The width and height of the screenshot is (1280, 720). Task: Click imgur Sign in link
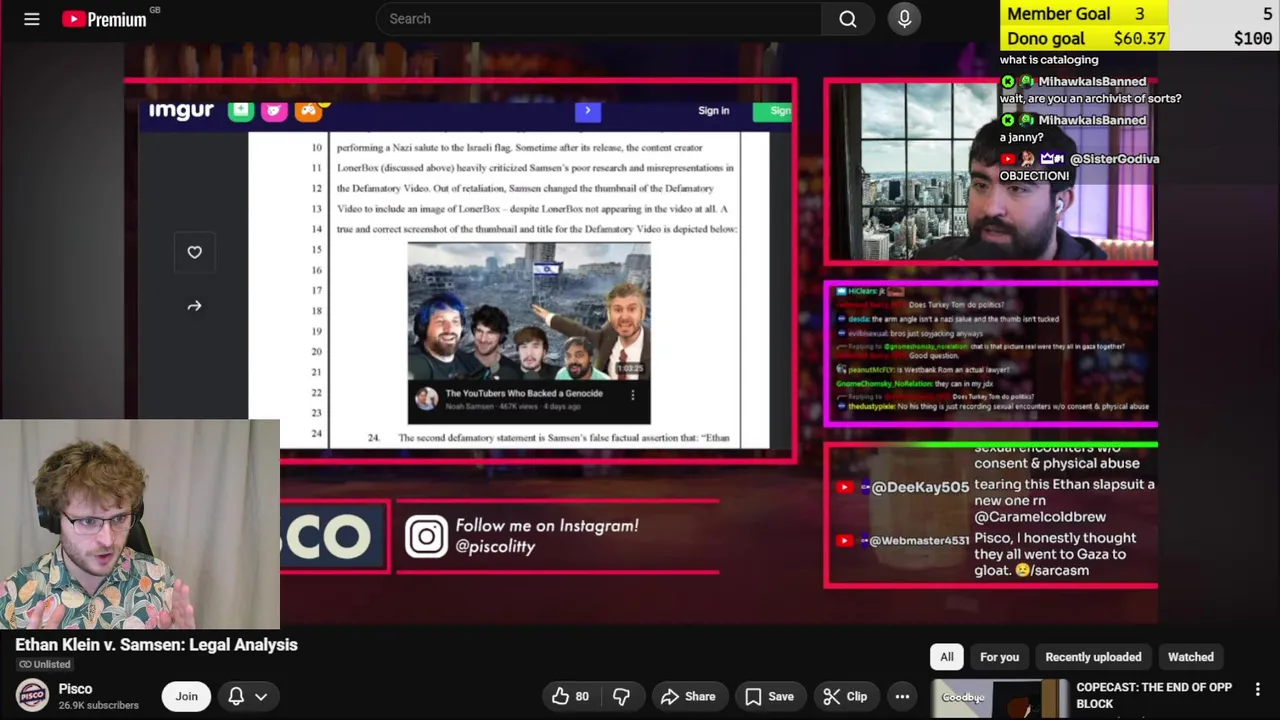[714, 111]
